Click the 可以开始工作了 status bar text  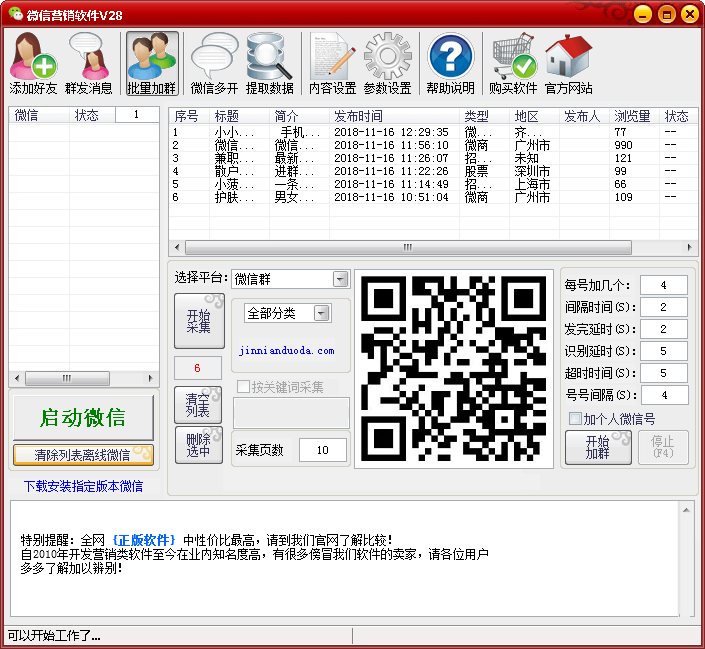[54, 636]
